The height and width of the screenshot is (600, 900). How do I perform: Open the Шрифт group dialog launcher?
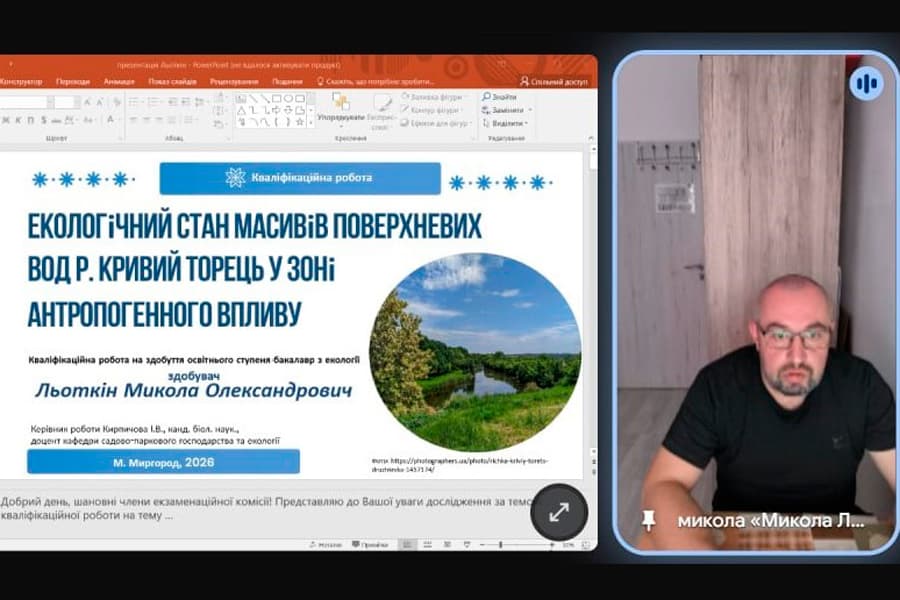(x=120, y=138)
